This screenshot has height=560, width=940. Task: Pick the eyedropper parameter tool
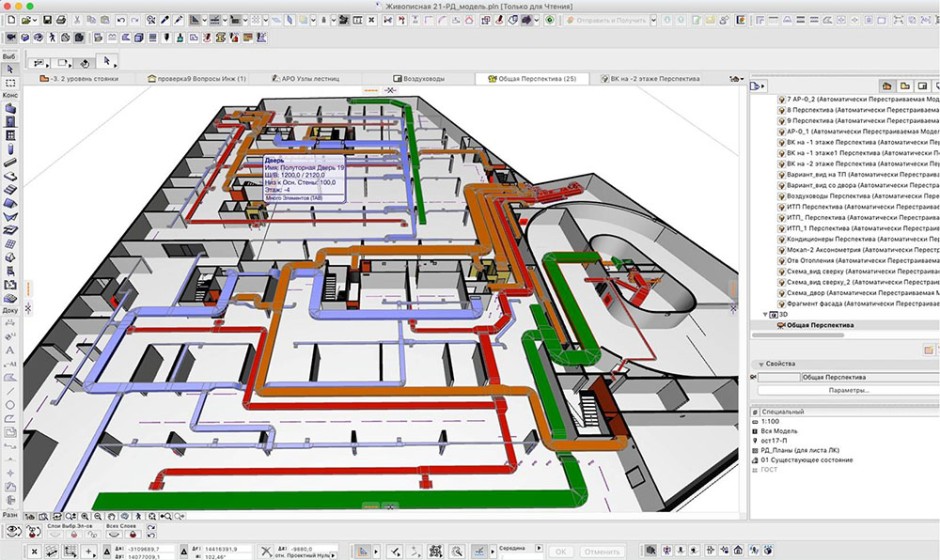tap(165, 20)
